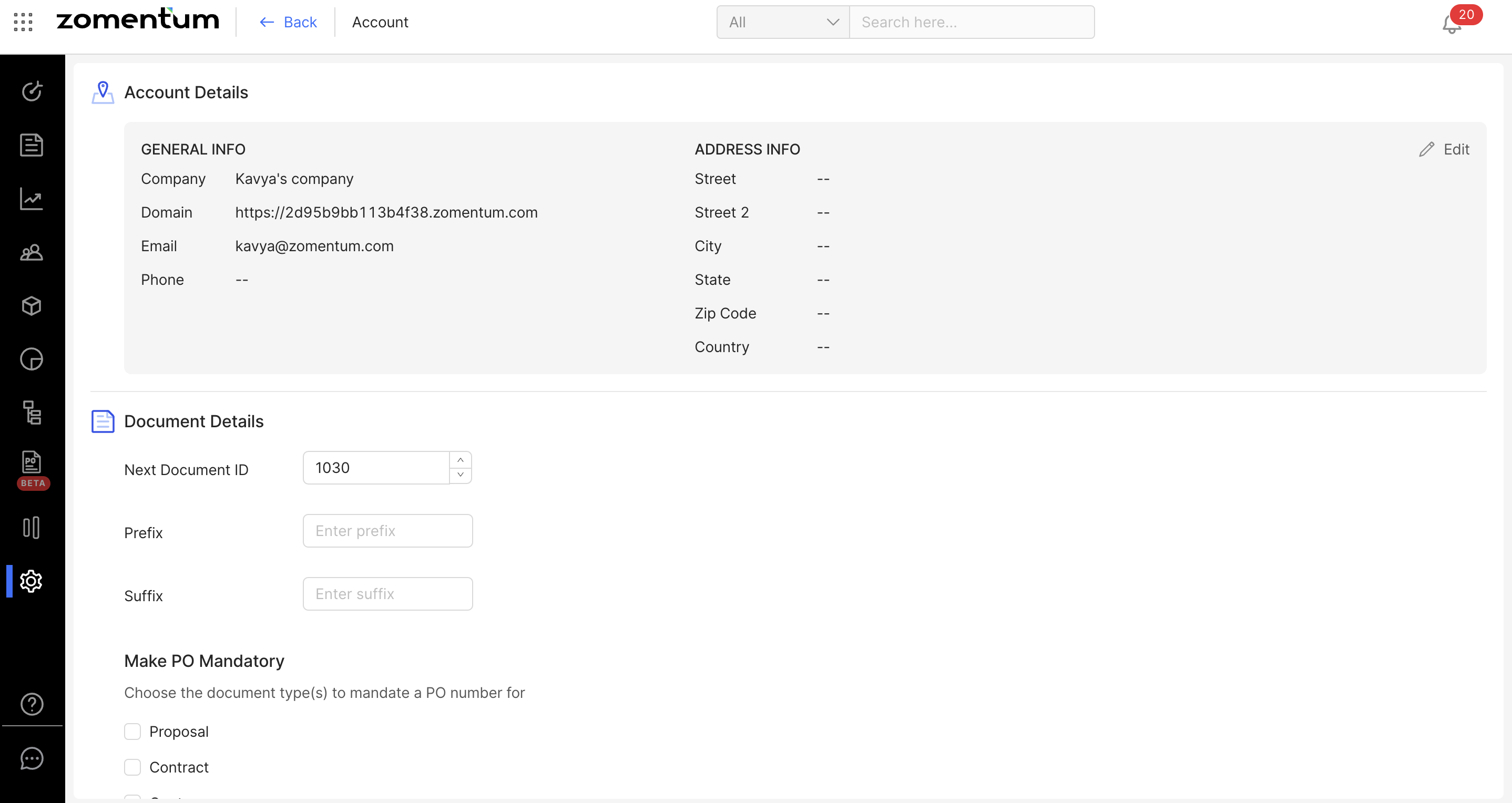Enable the Proposal PO checkbox
The image size is (1512, 803).
click(x=132, y=732)
